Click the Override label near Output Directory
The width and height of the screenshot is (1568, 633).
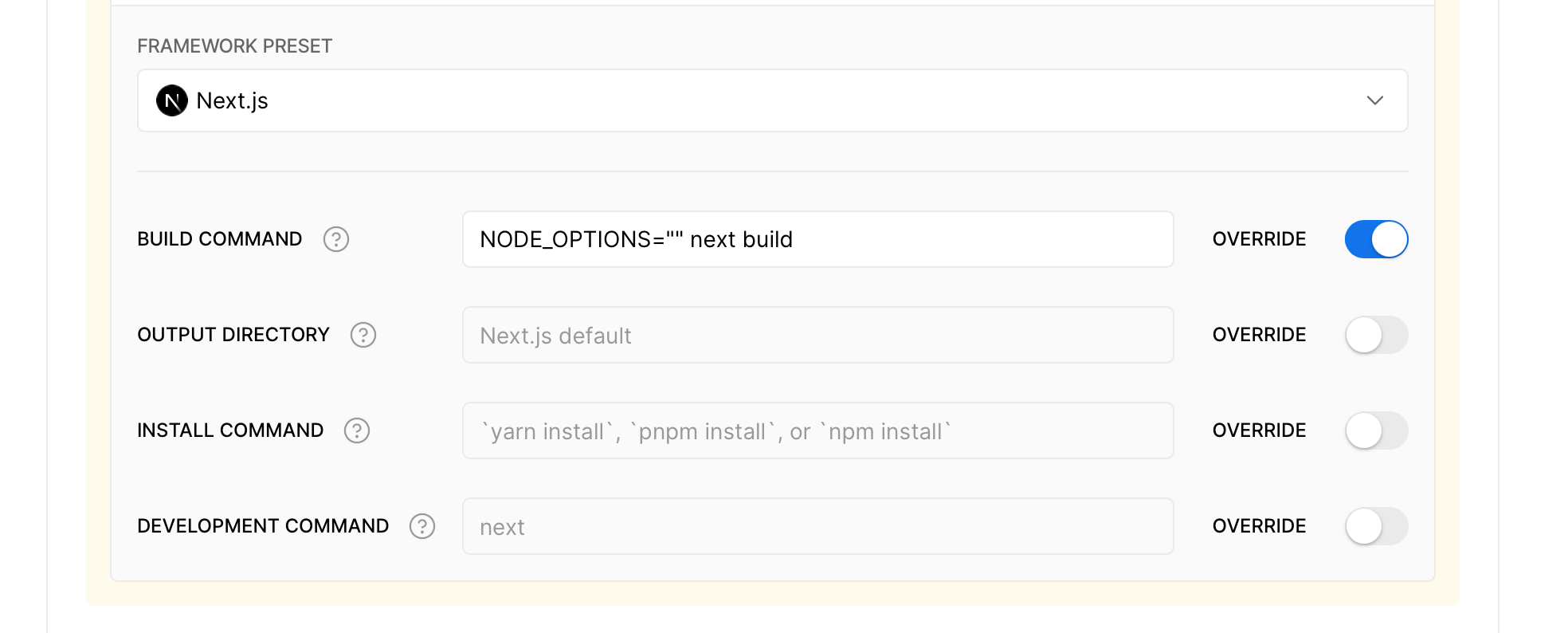(1258, 335)
